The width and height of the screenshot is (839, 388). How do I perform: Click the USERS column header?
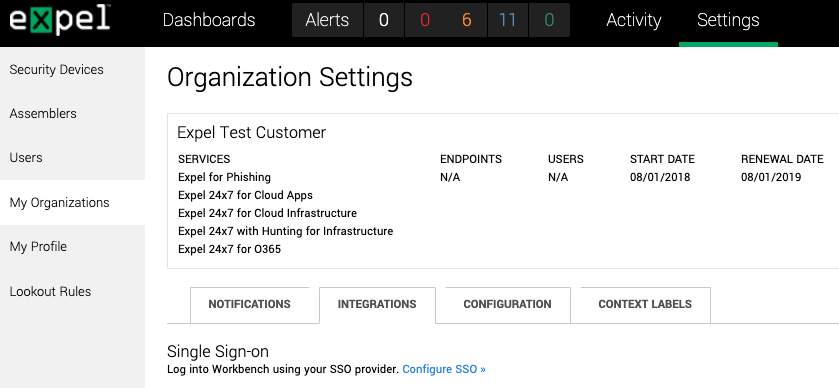[x=566, y=159]
